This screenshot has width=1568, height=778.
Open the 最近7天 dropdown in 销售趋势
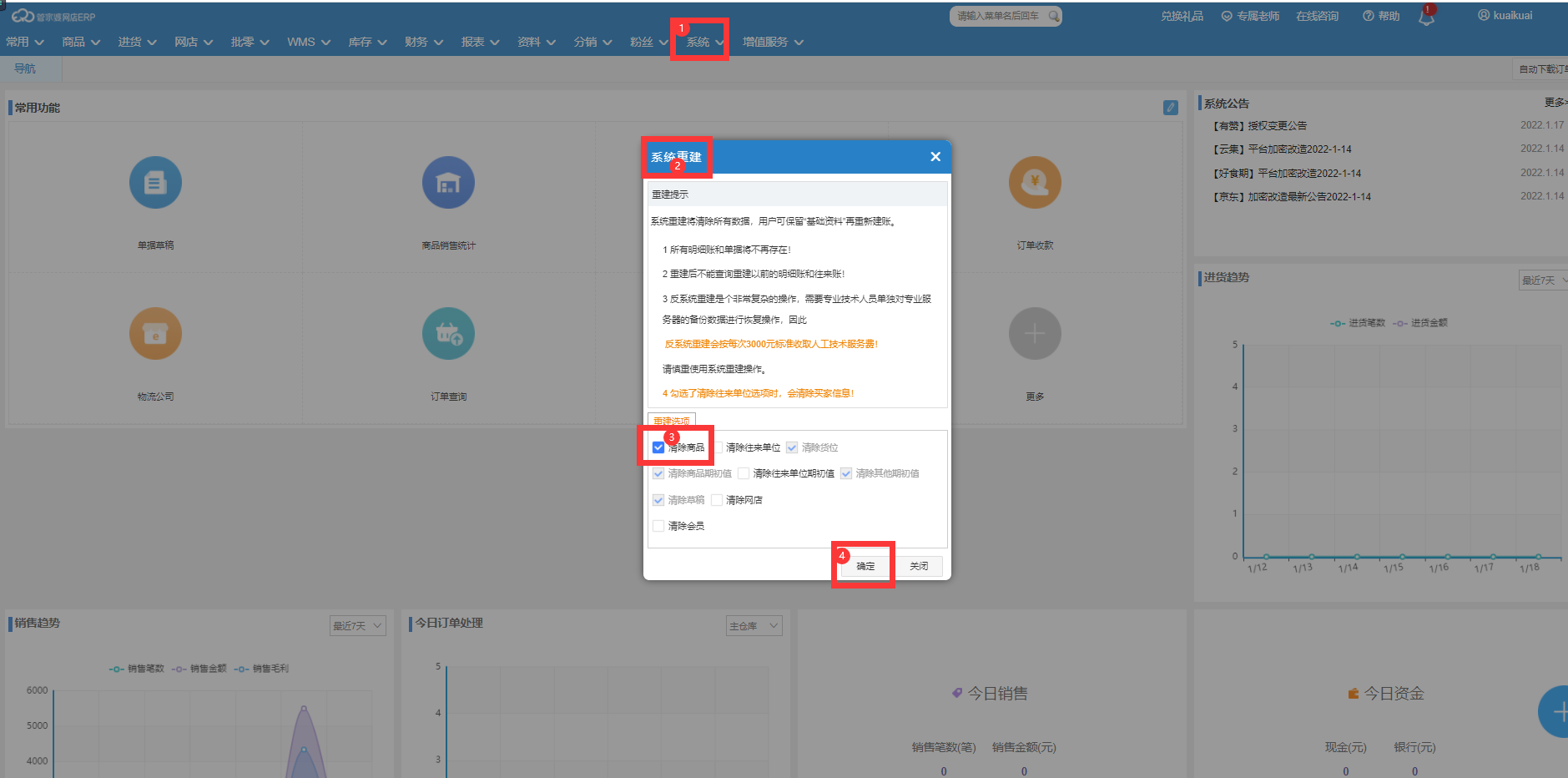click(357, 626)
